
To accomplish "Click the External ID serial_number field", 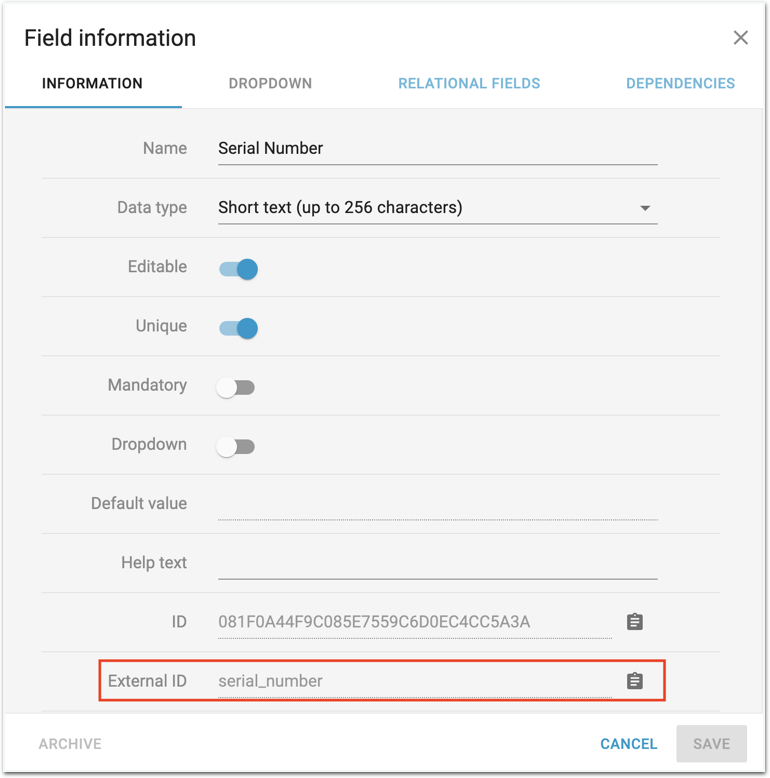I will [x=414, y=681].
